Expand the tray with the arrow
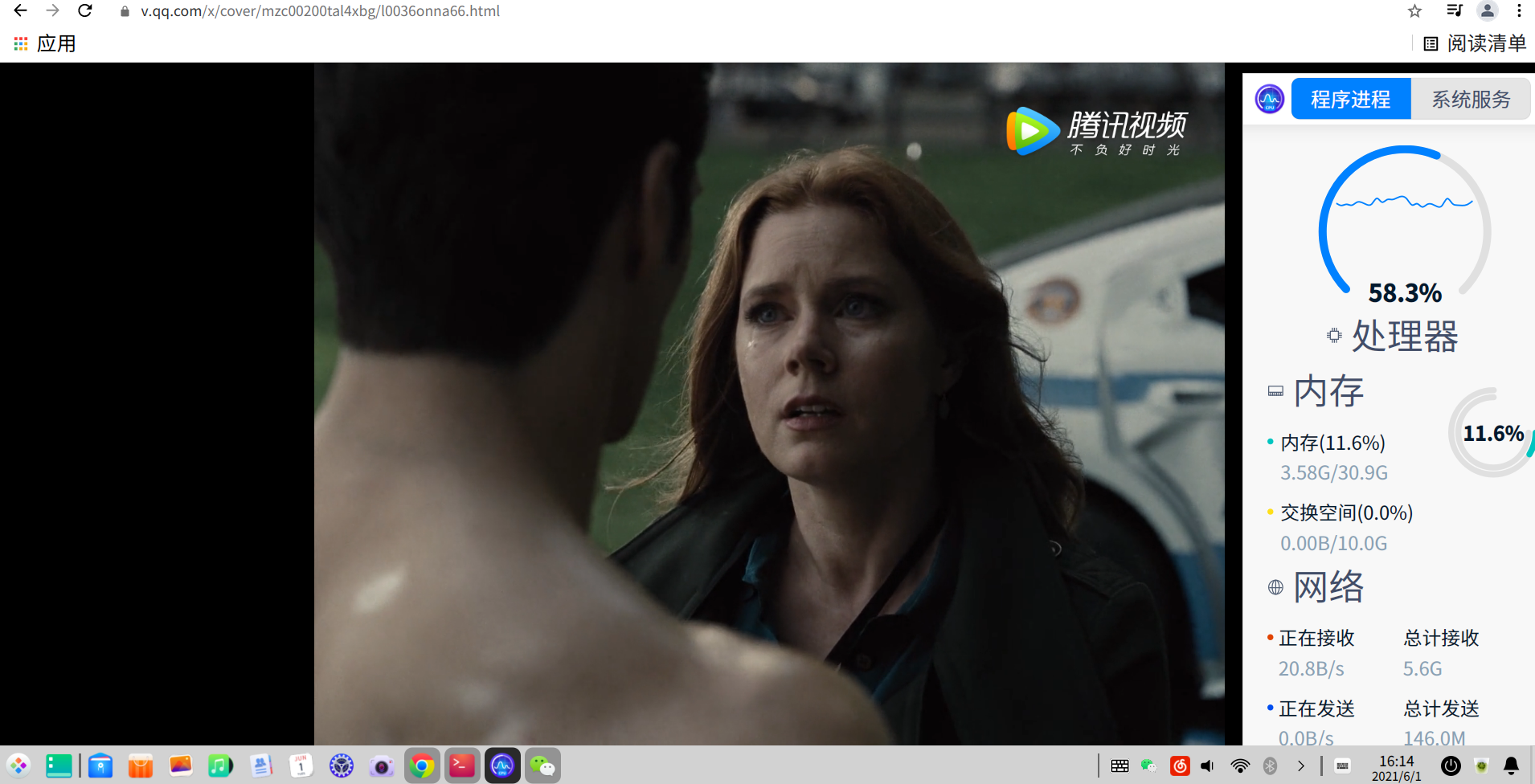The width and height of the screenshot is (1535, 784). tap(1301, 766)
